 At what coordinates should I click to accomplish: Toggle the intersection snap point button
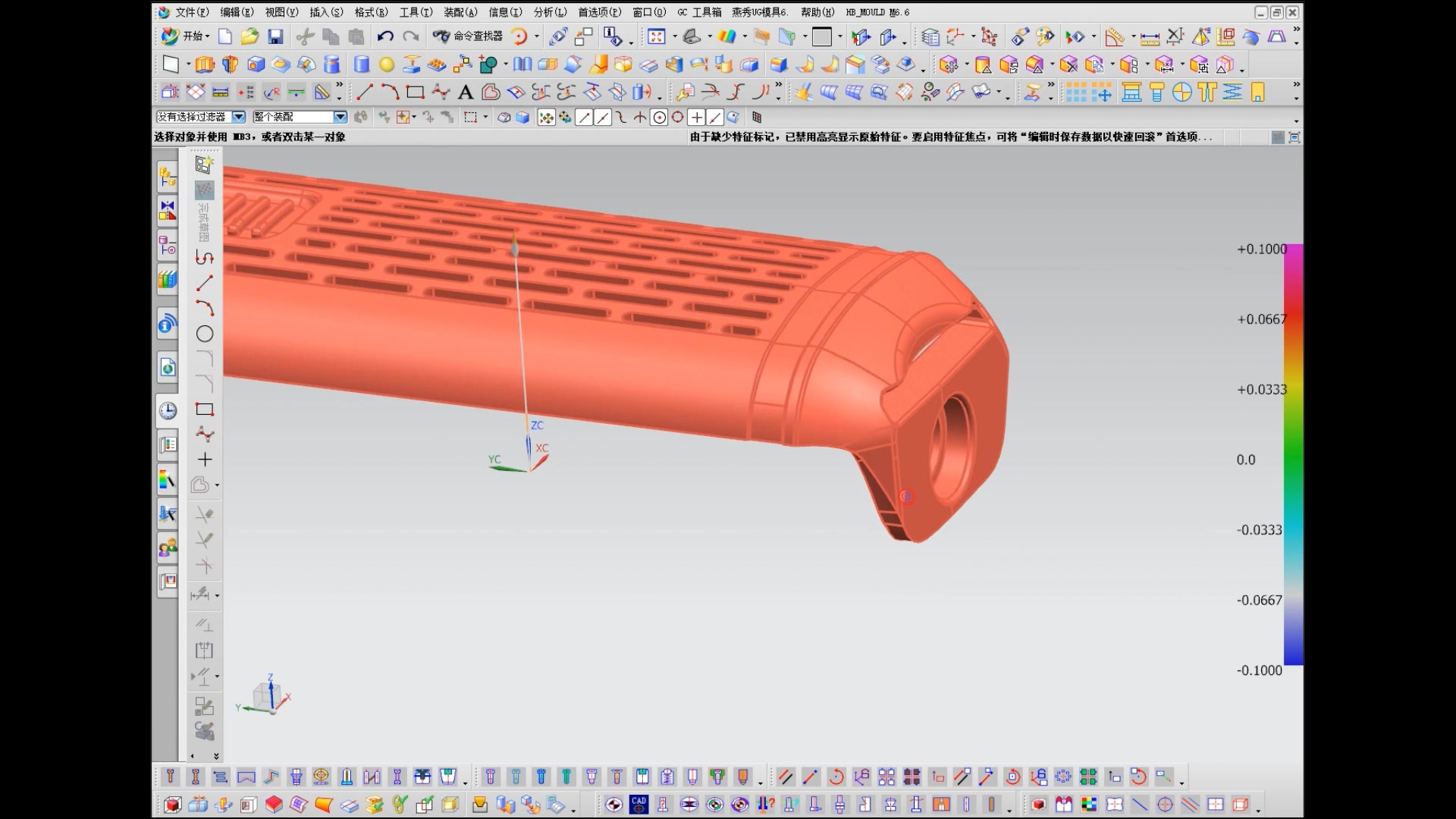tap(640, 118)
